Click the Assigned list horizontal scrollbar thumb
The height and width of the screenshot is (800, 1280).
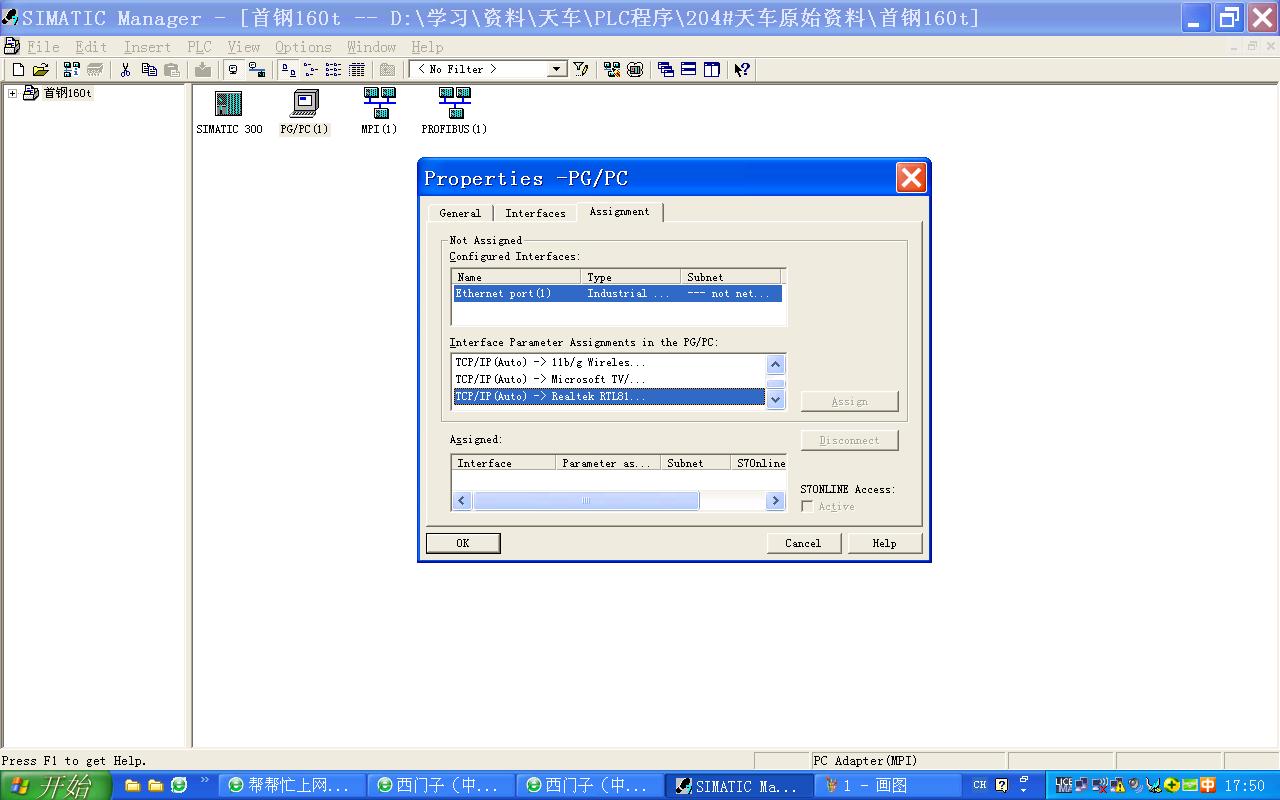[x=586, y=501]
